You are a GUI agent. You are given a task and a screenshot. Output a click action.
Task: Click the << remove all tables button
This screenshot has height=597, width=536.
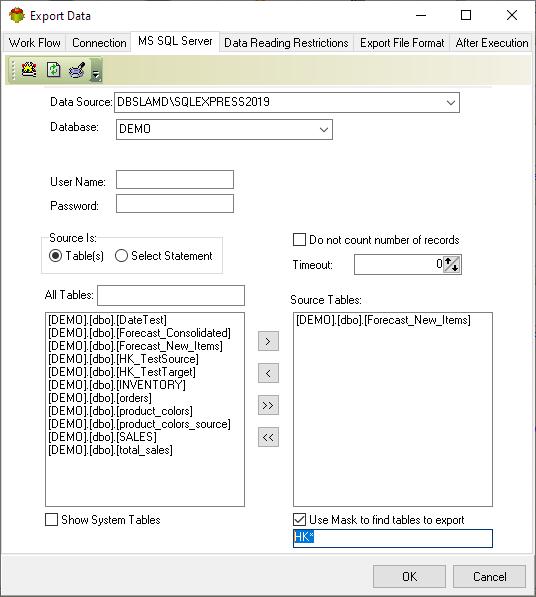[268, 437]
